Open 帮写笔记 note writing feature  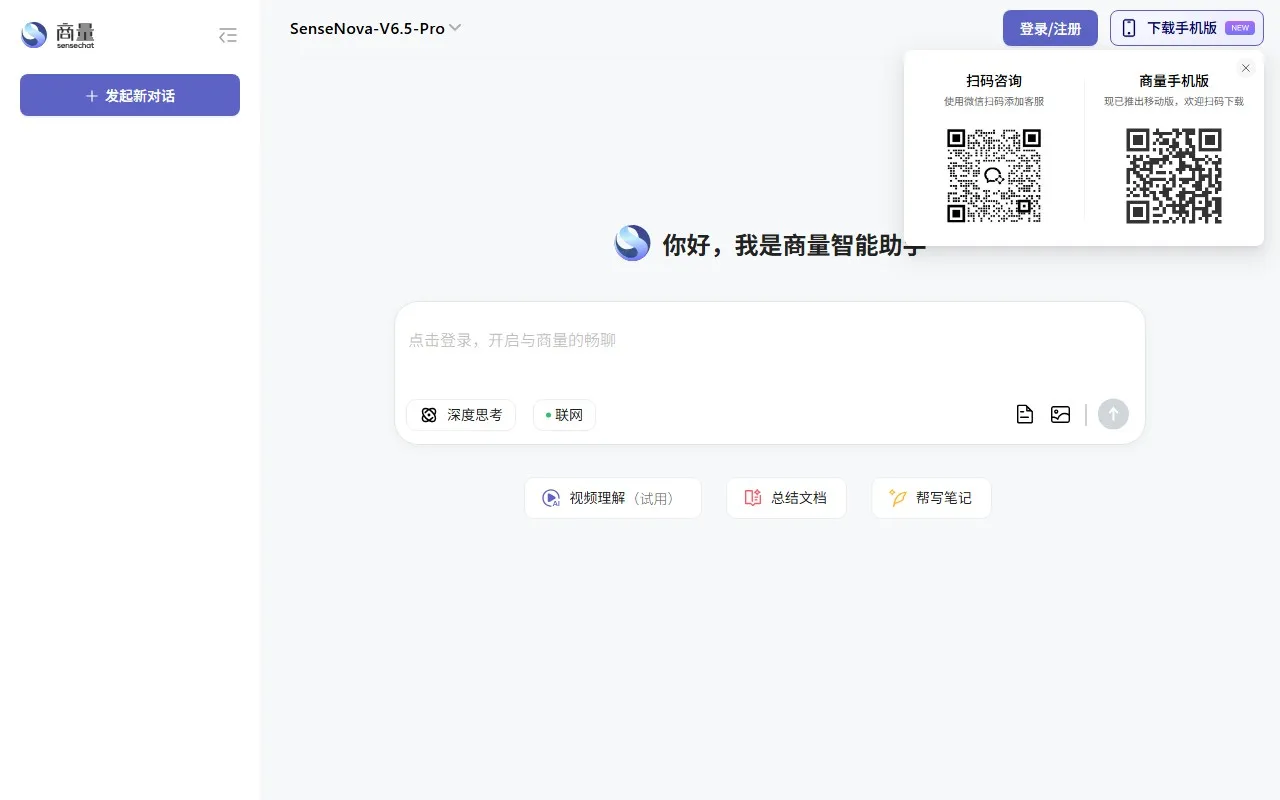930,497
